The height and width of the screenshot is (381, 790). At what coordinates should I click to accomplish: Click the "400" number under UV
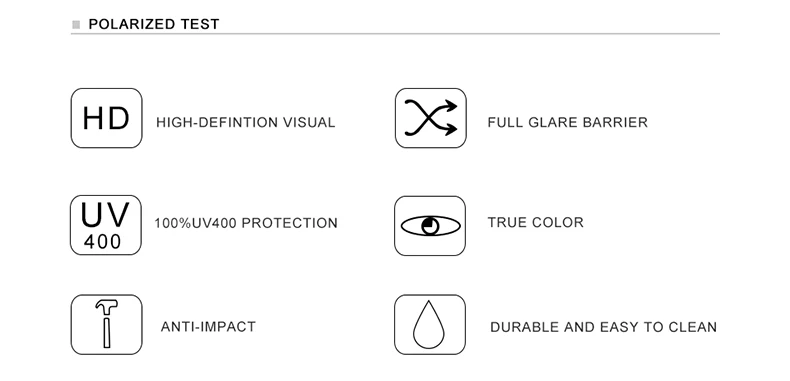pos(103,242)
